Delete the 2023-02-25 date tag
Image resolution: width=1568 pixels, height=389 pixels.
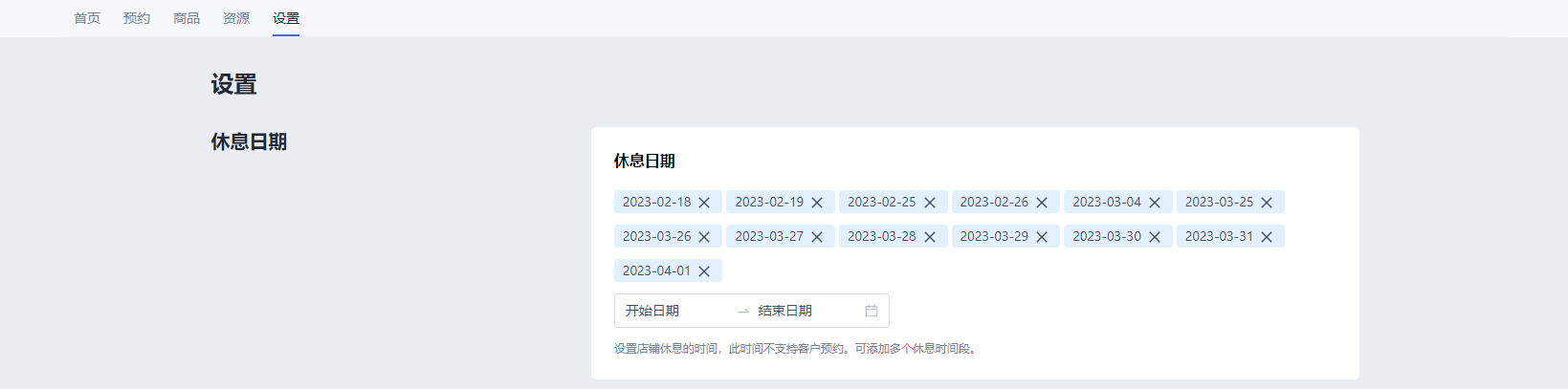[930, 203]
